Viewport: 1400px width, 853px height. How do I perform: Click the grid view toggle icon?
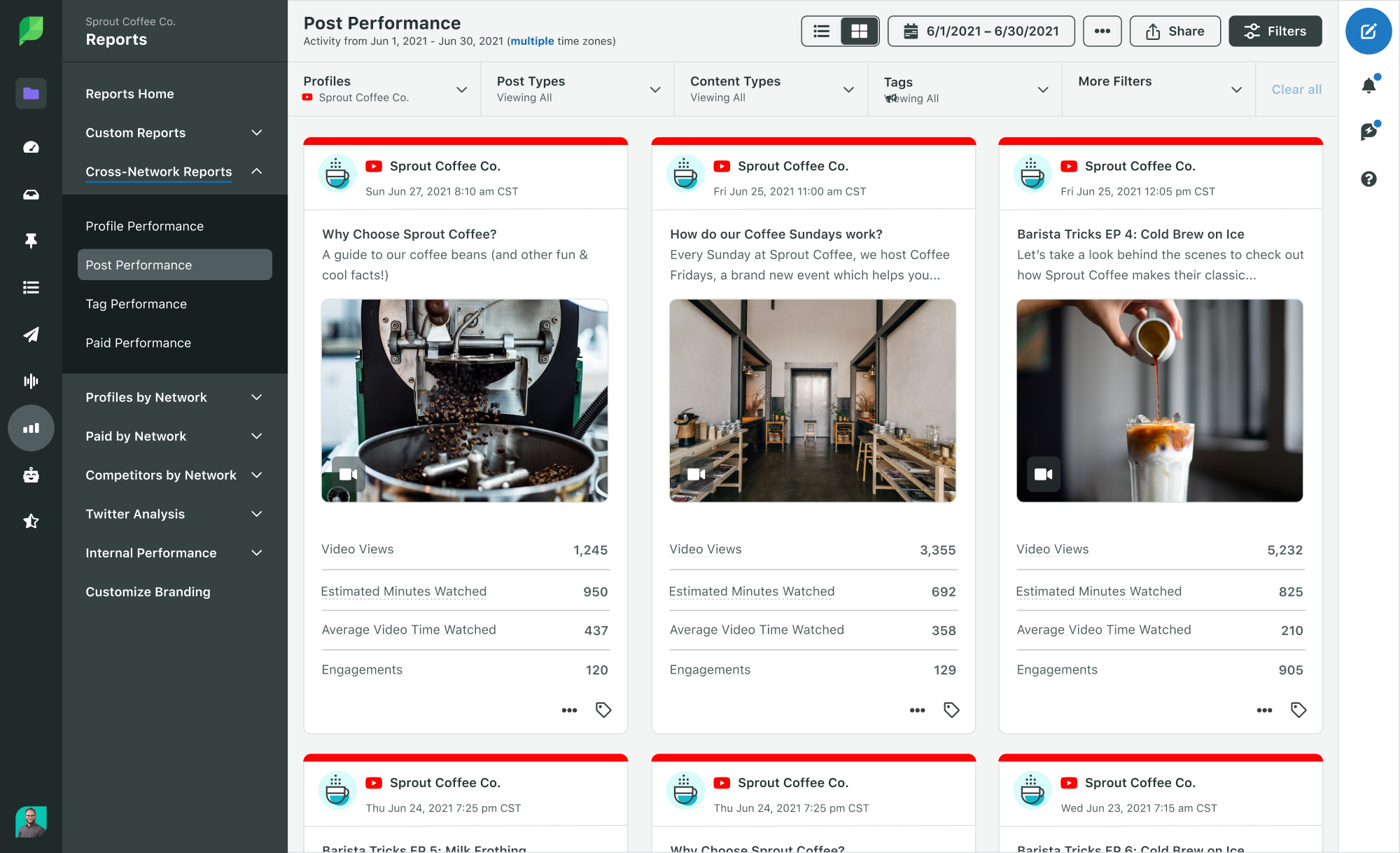[x=857, y=31]
